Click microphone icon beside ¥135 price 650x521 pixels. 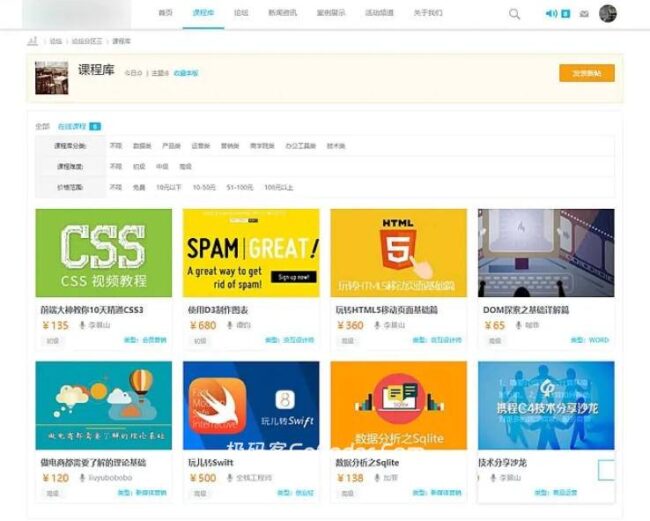pyautogui.click(x=82, y=325)
